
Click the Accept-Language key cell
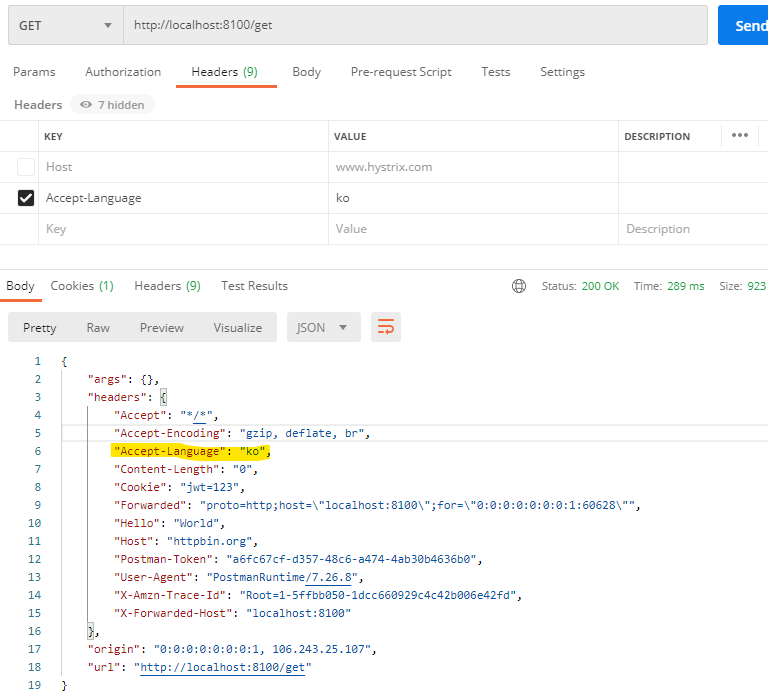pyautogui.click(x=184, y=198)
